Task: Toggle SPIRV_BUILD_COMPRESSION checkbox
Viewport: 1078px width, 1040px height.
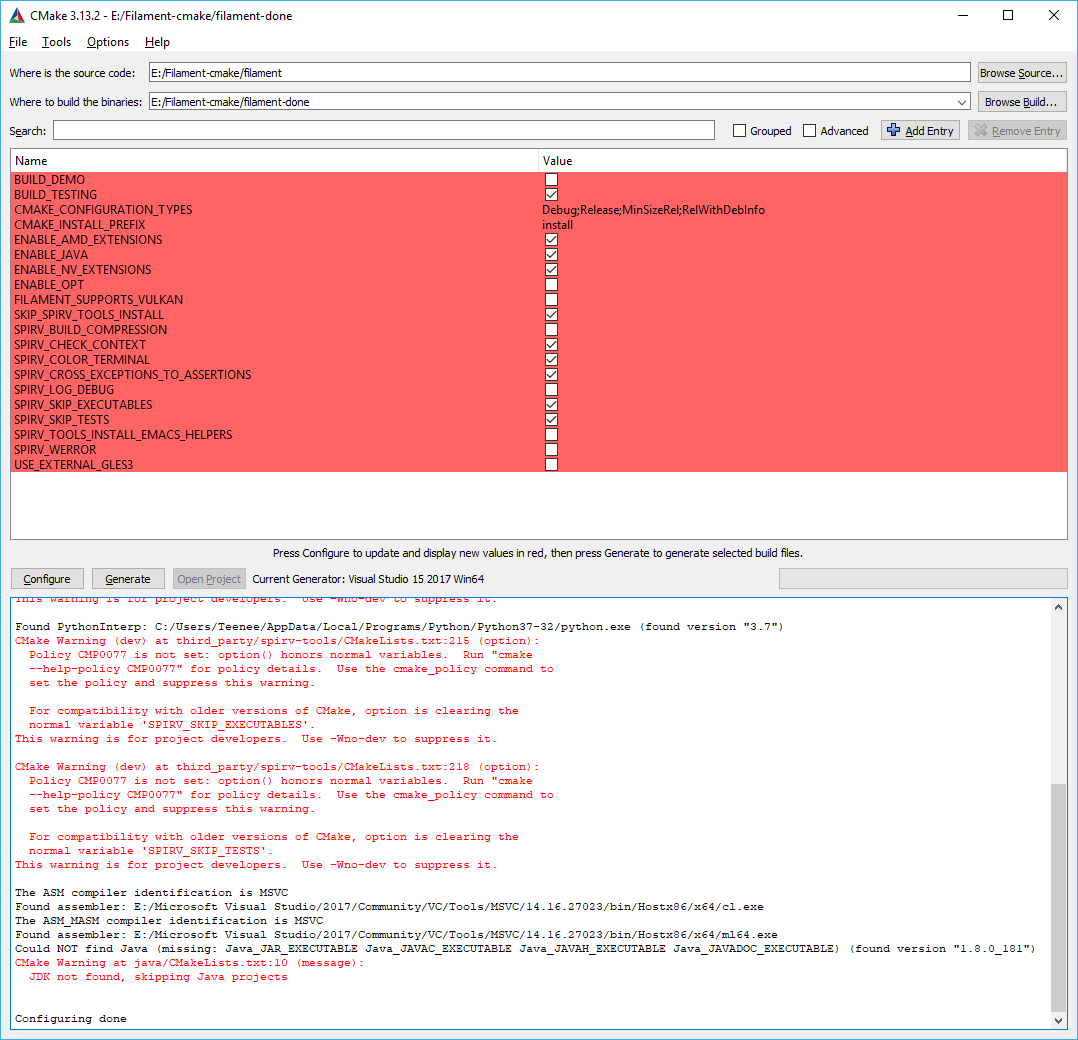Action: [551, 329]
